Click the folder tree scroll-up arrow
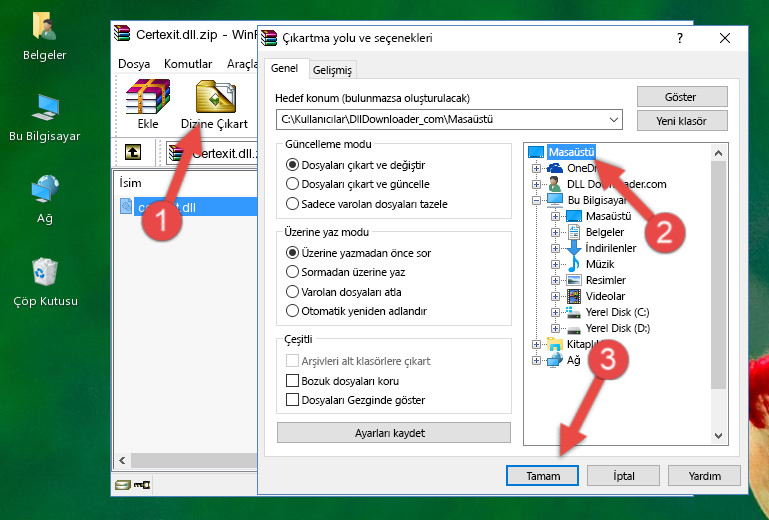The image size is (769, 520). pyautogui.click(x=718, y=153)
